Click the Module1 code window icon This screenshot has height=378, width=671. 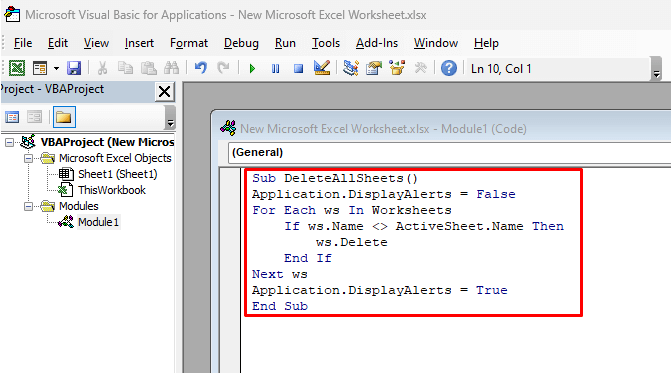[x=228, y=128]
